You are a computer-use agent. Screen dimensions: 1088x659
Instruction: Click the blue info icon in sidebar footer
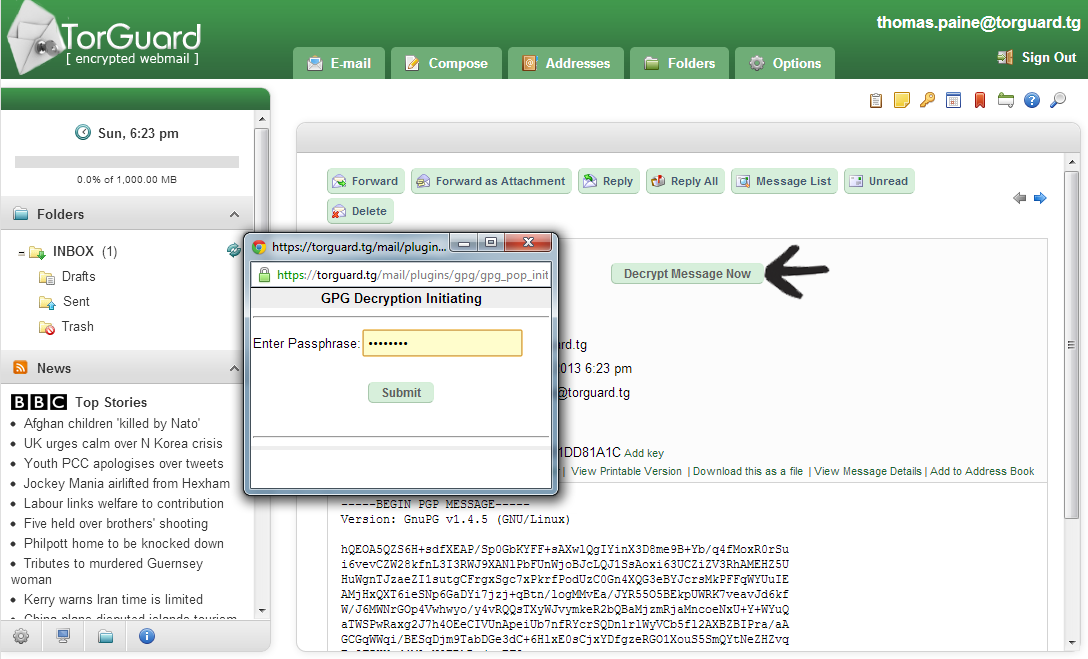point(146,636)
